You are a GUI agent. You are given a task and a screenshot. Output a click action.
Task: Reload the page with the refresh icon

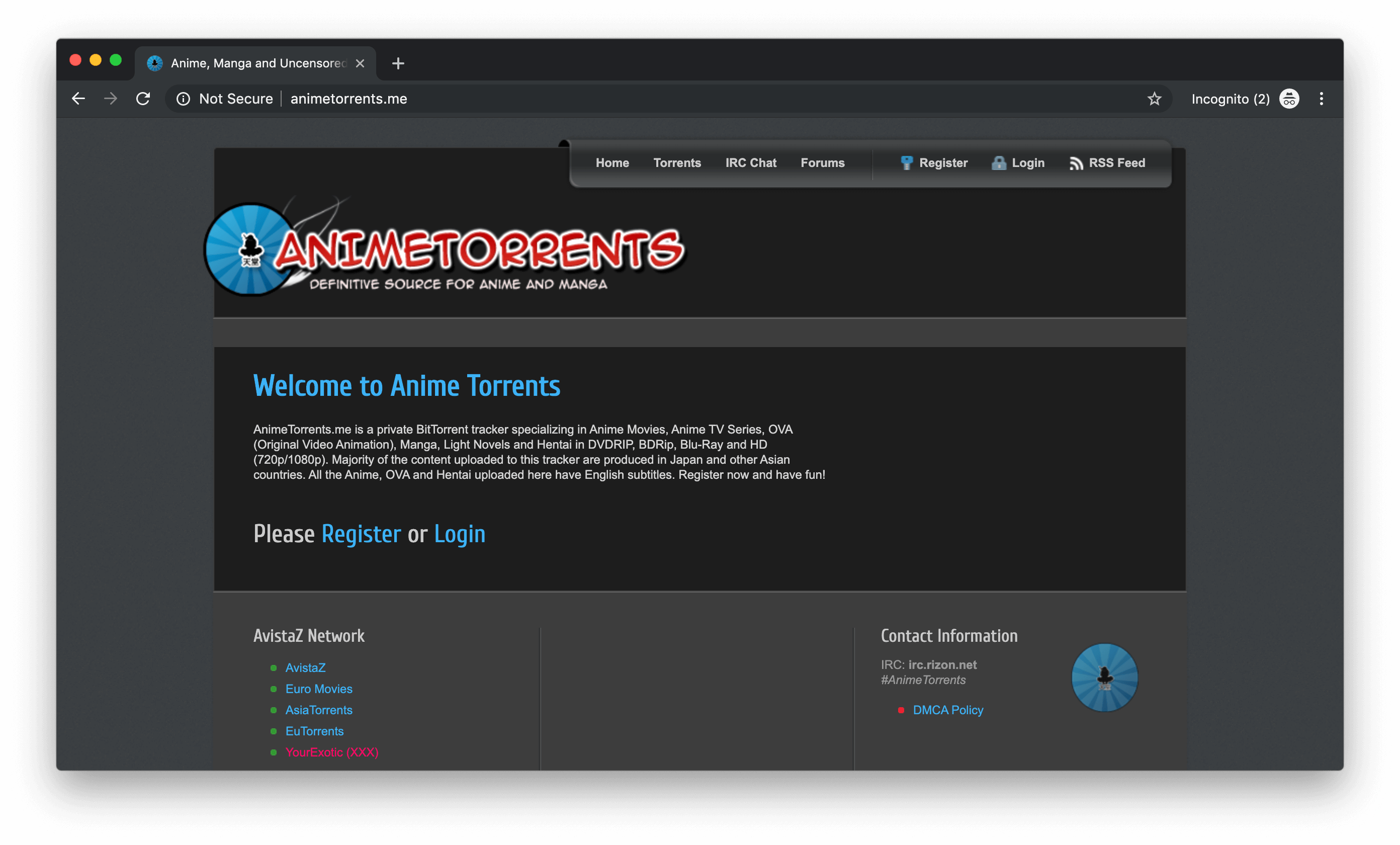point(143,99)
